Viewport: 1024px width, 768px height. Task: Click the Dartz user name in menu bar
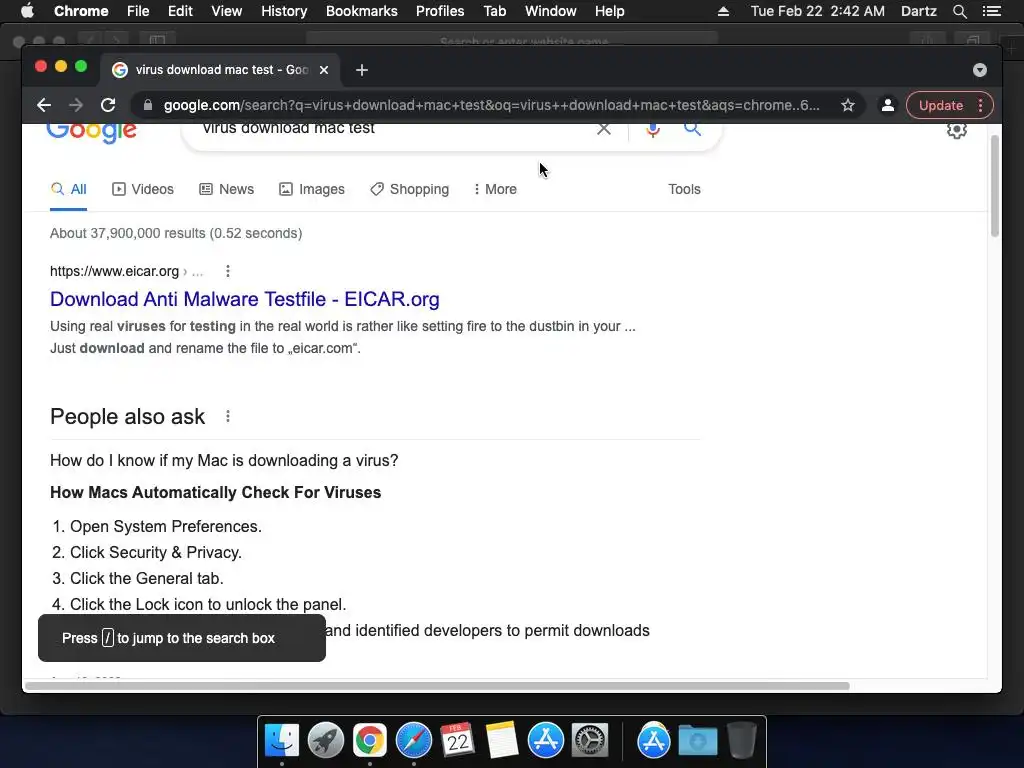[918, 11]
